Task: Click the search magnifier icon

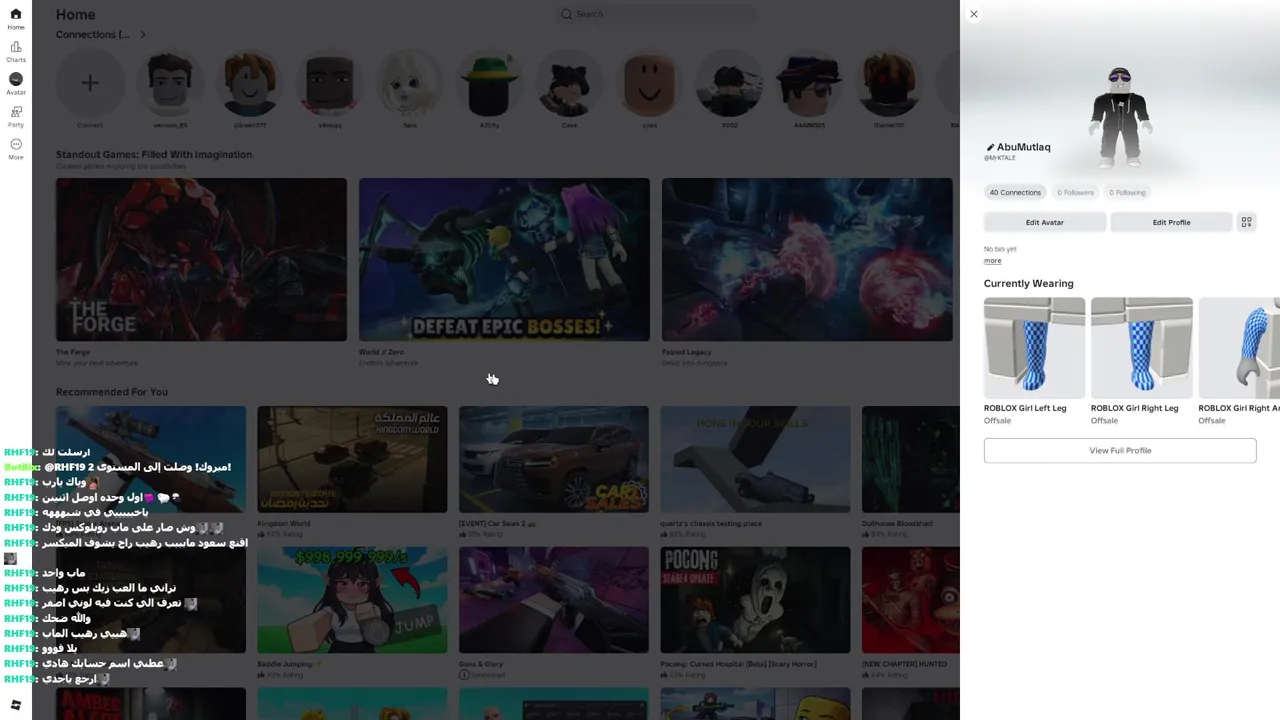Action: tap(566, 14)
